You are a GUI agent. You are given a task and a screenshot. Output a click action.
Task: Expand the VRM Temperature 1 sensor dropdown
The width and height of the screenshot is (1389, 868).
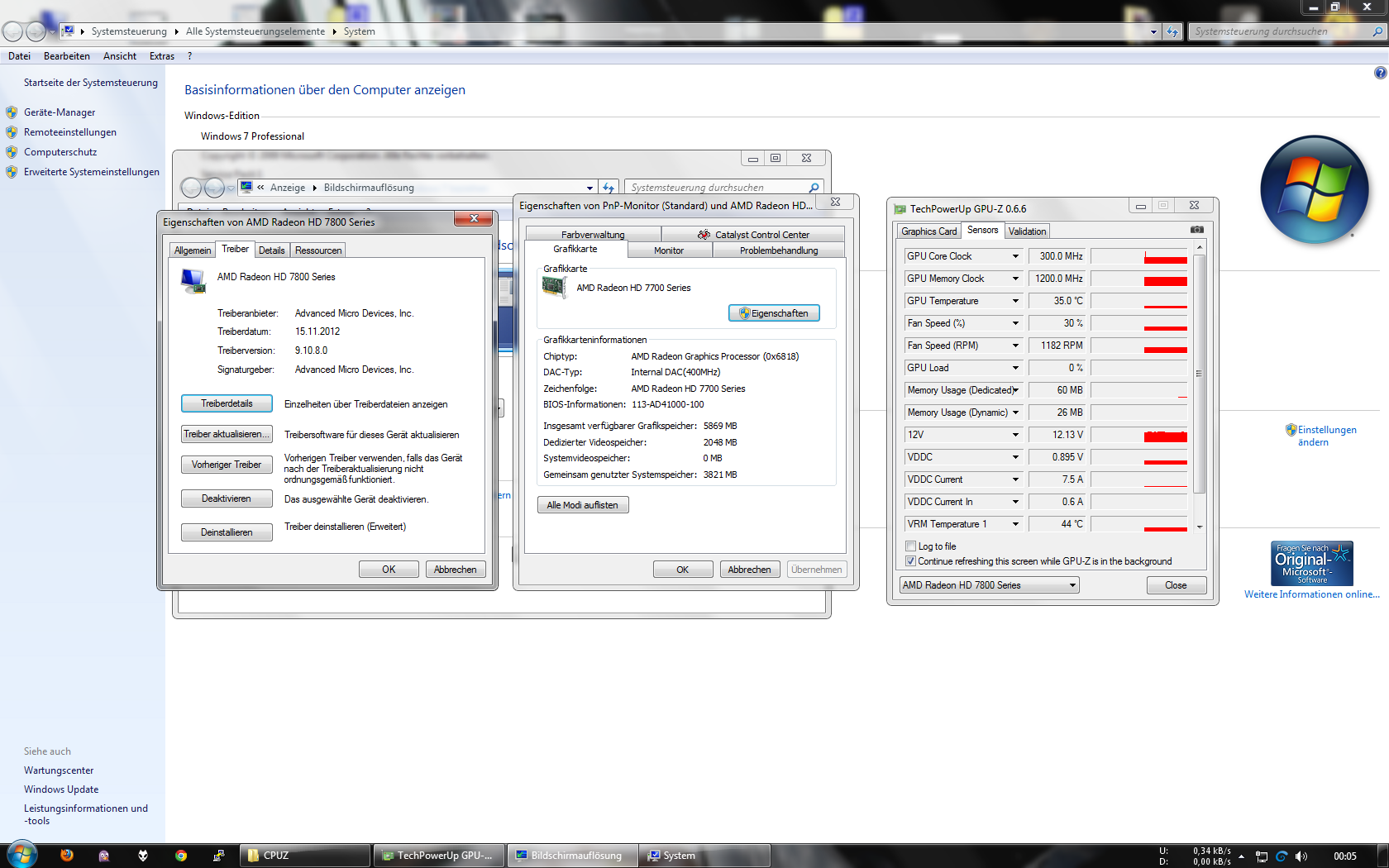point(1015,524)
